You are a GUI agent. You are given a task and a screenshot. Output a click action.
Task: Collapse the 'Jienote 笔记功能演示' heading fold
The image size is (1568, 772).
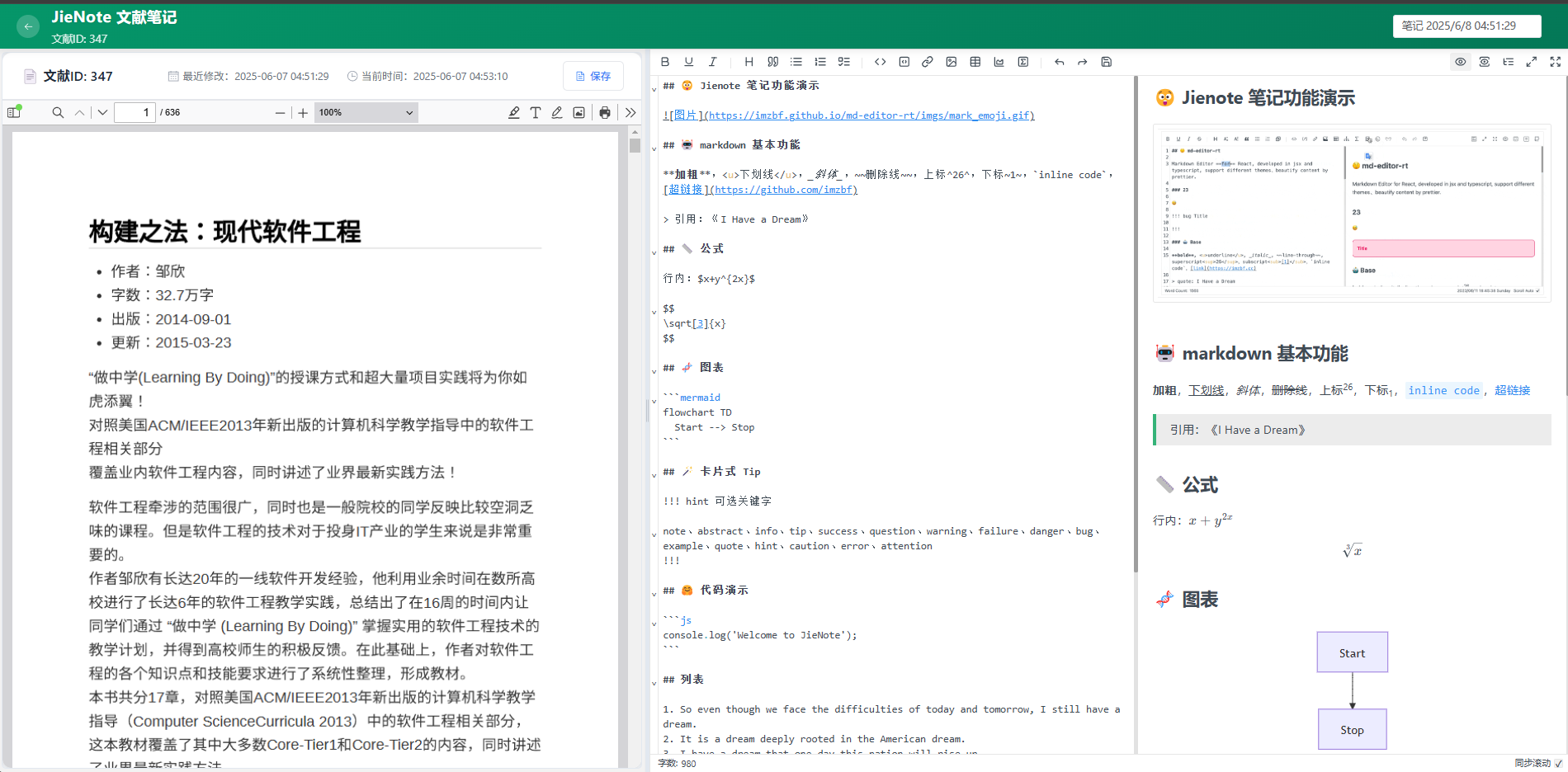coord(654,89)
